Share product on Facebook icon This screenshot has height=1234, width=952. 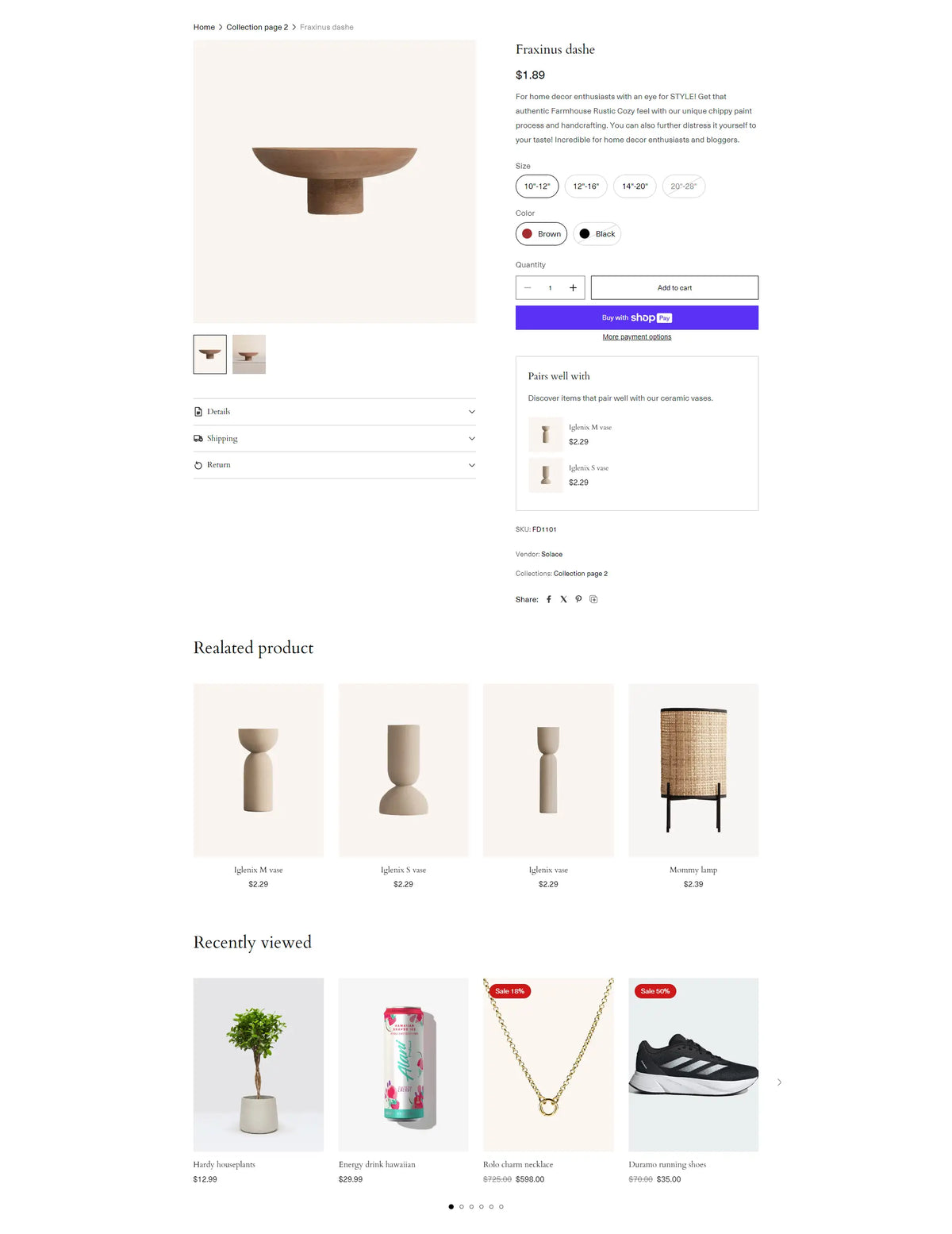tap(548, 599)
